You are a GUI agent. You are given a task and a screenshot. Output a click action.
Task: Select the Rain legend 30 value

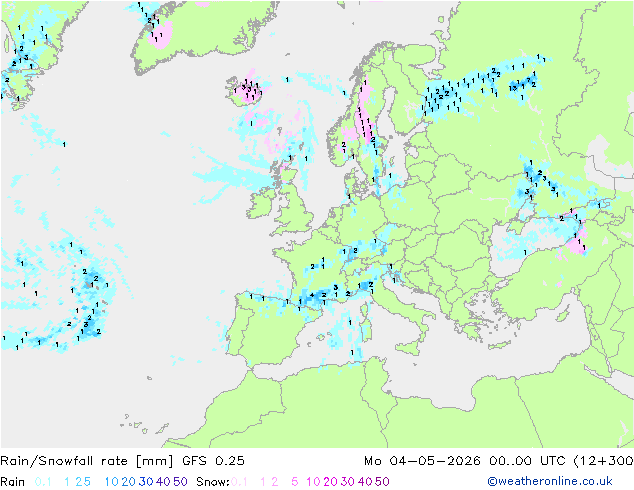(146, 482)
